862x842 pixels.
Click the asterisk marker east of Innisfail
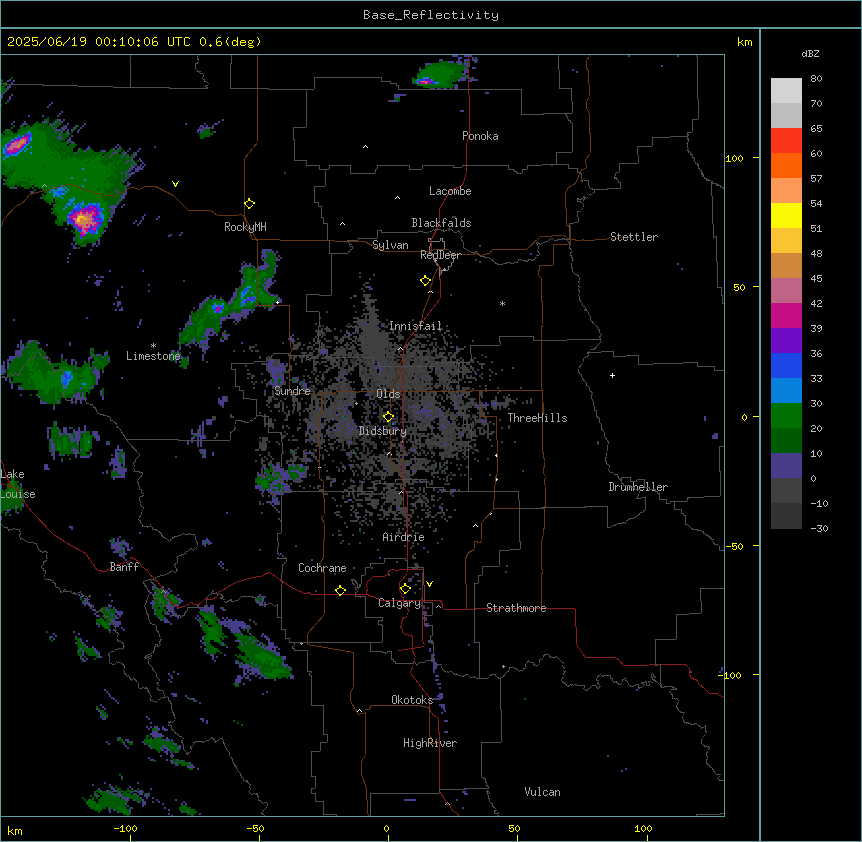(x=502, y=303)
